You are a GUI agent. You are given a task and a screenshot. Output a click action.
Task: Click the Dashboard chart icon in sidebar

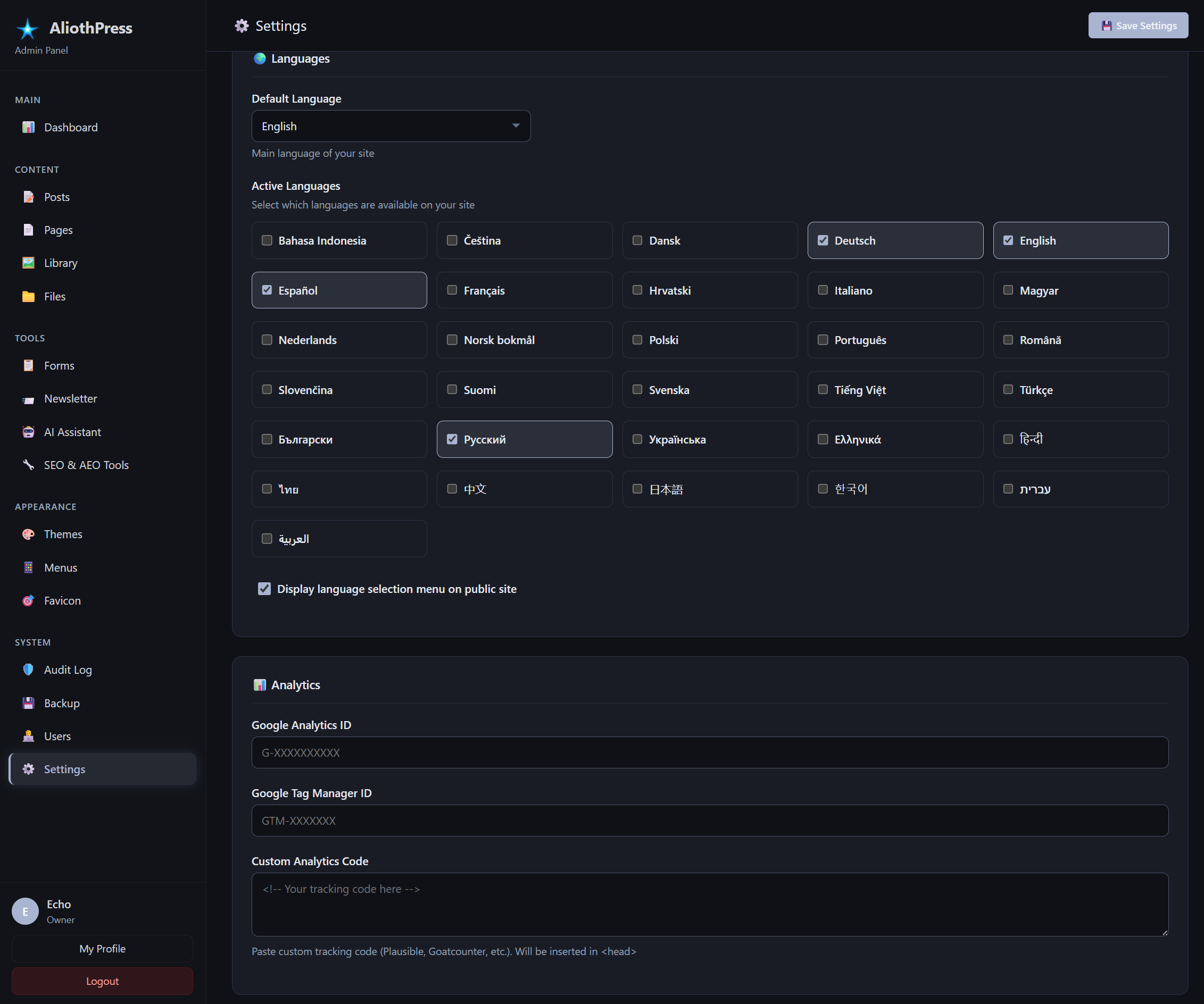[28, 127]
